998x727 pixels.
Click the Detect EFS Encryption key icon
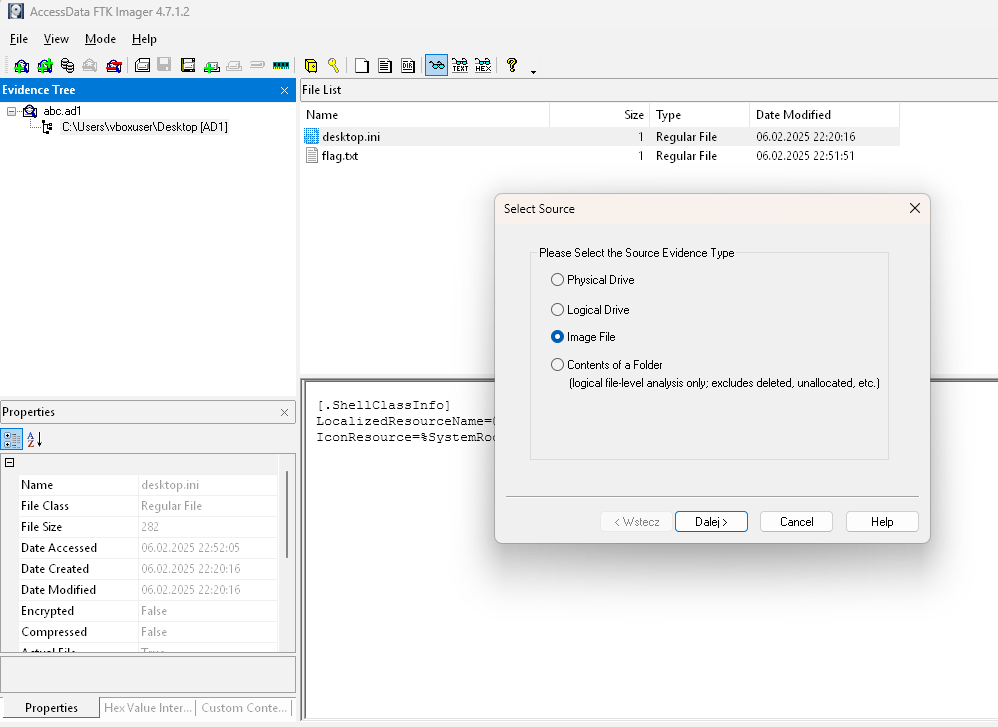tap(333, 66)
